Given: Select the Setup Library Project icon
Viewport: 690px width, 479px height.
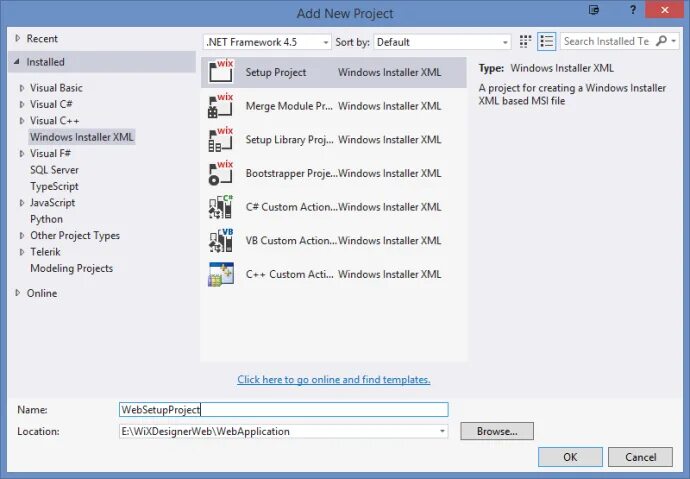Looking at the screenshot, I should coord(220,139).
